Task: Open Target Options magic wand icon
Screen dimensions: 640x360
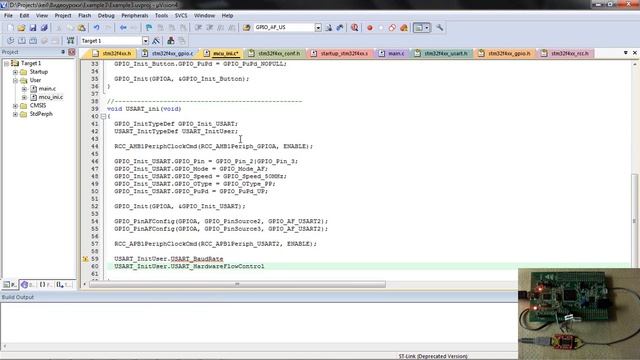Action: [x=156, y=41]
